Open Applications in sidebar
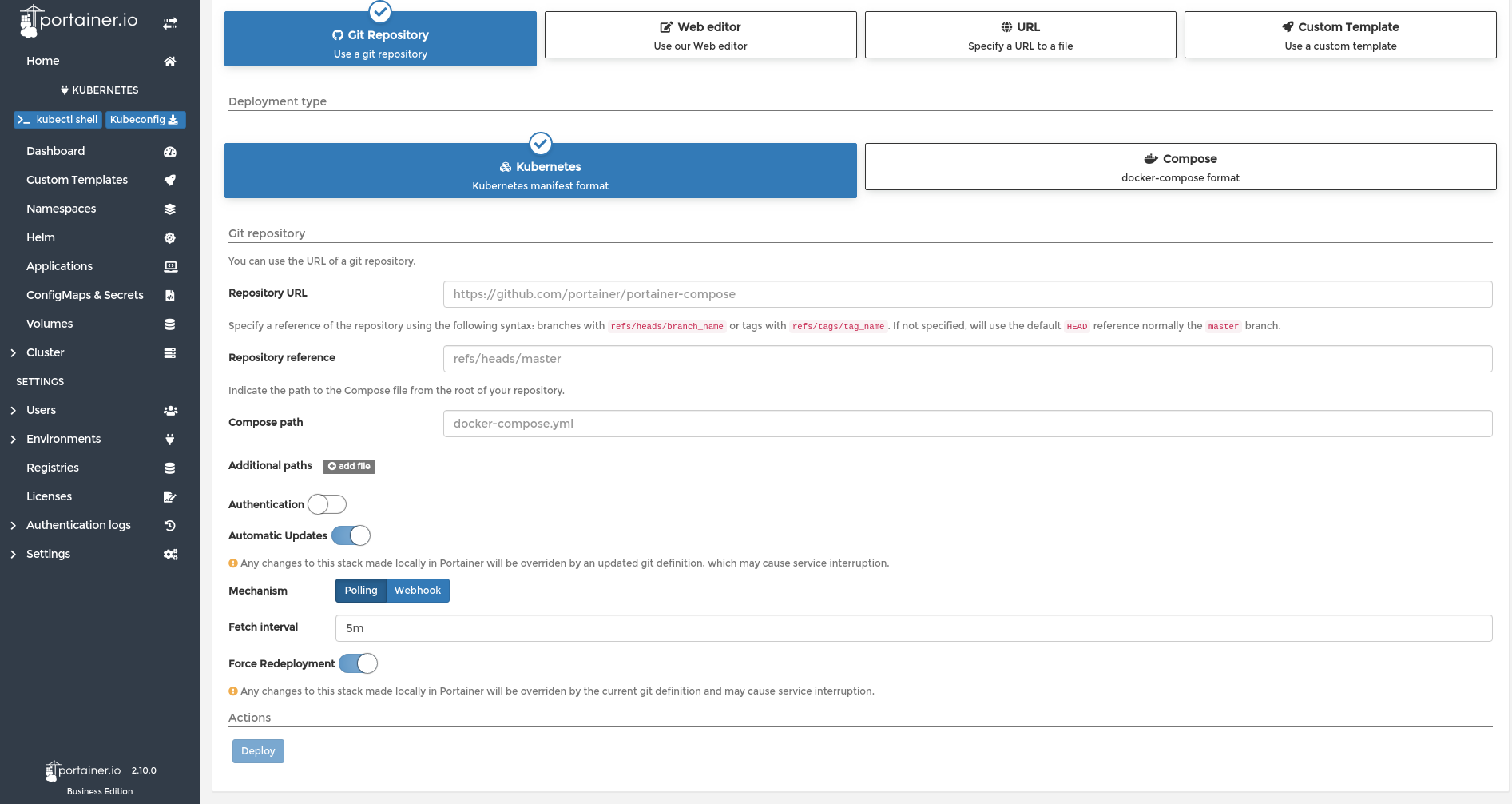 click(59, 266)
